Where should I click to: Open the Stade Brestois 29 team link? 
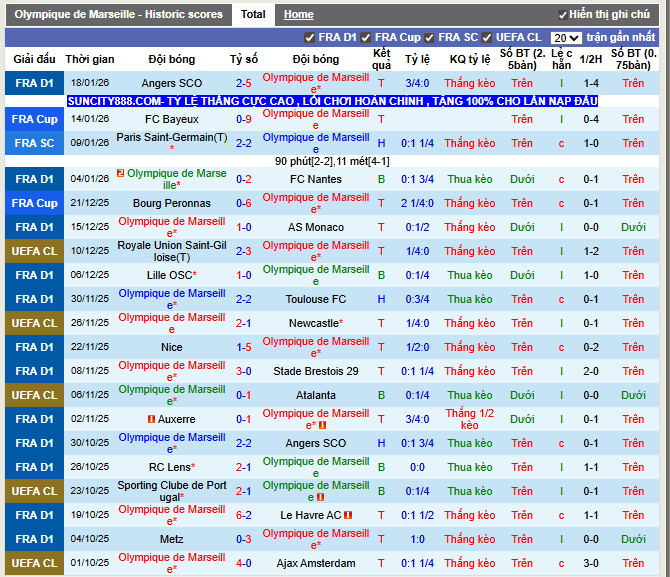(316, 371)
